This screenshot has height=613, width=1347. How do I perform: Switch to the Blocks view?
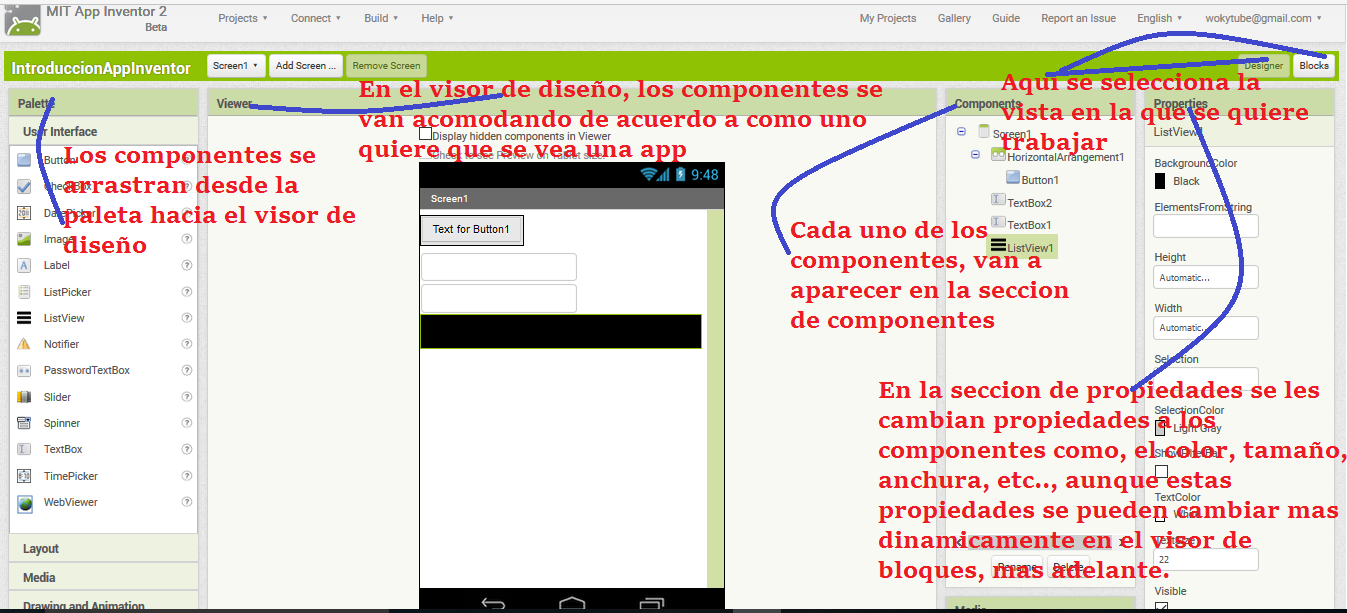tap(1314, 64)
